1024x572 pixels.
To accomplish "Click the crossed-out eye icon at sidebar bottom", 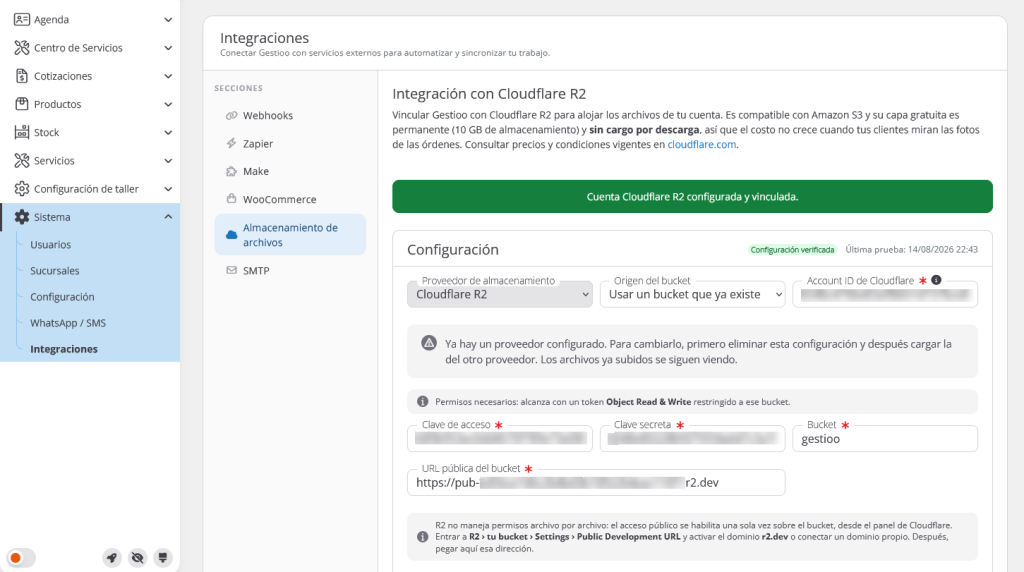I will (137, 558).
